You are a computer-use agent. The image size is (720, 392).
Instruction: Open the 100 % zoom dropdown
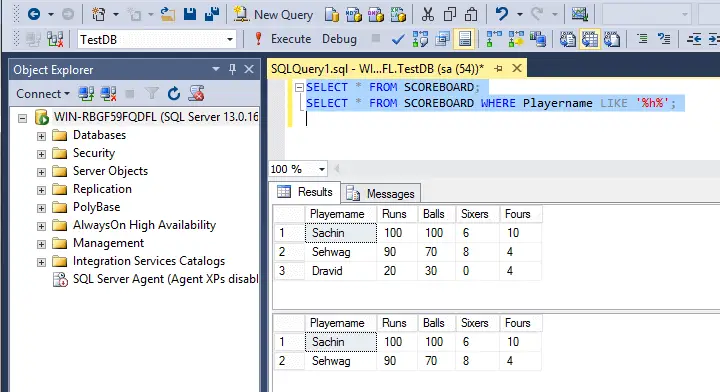click(x=322, y=169)
